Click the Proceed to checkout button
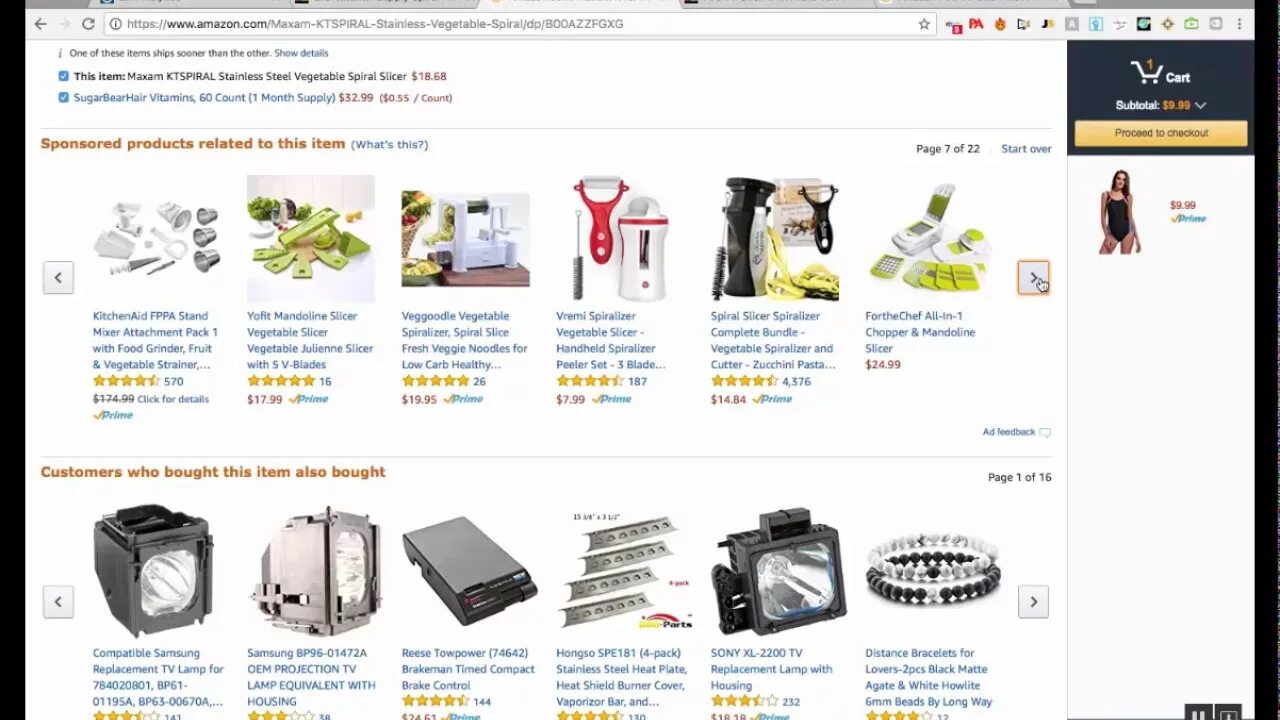The height and width of the screenshot is (720, 1280). point(1161,133)
